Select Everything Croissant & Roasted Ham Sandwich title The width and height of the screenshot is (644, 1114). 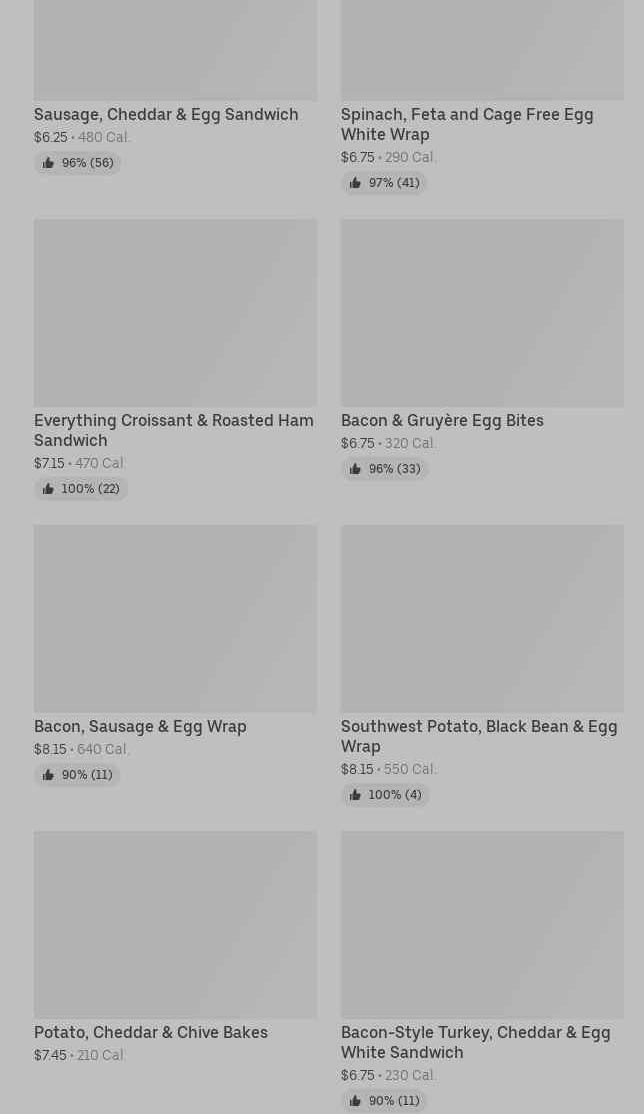click(173, 430)
